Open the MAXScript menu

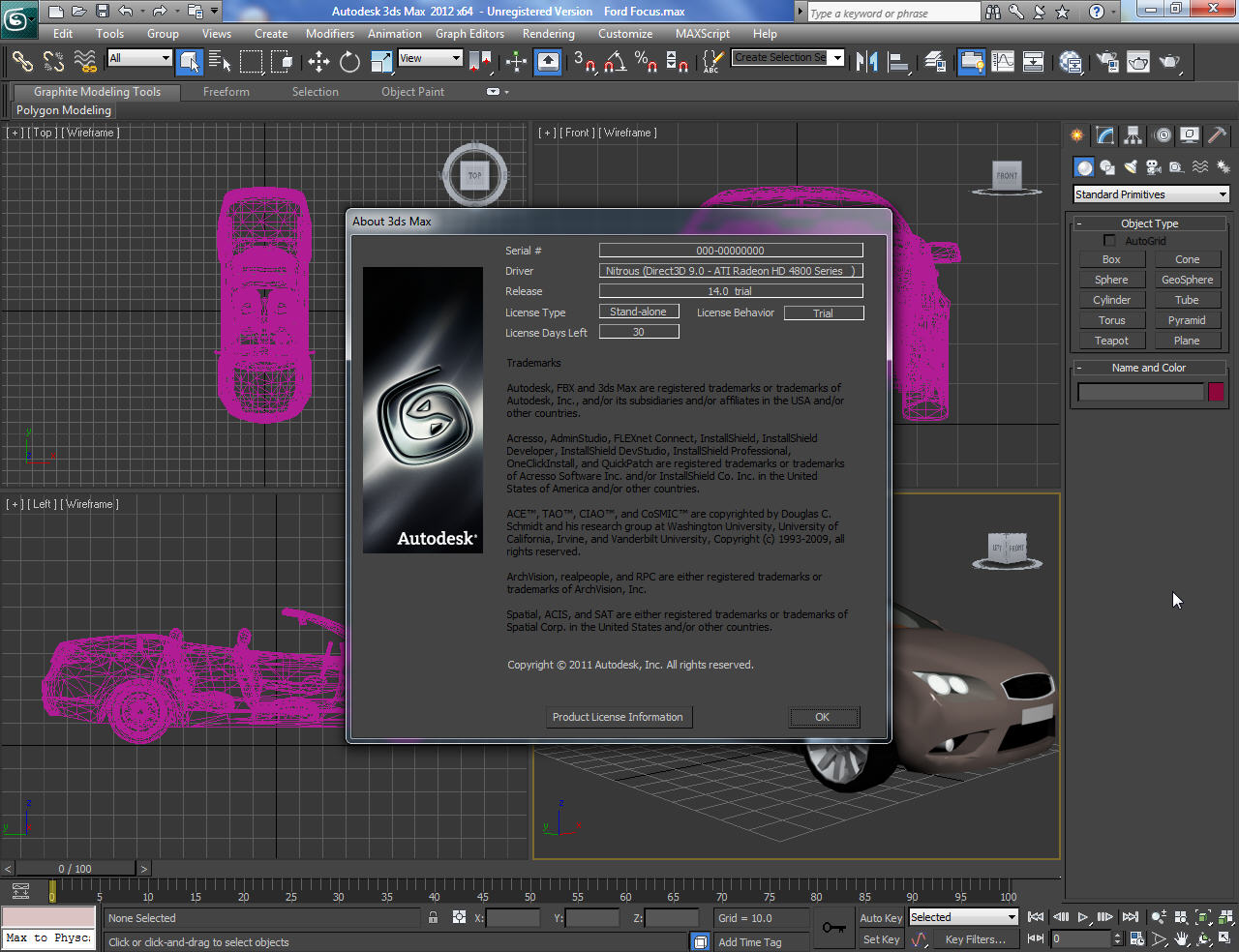703,34
